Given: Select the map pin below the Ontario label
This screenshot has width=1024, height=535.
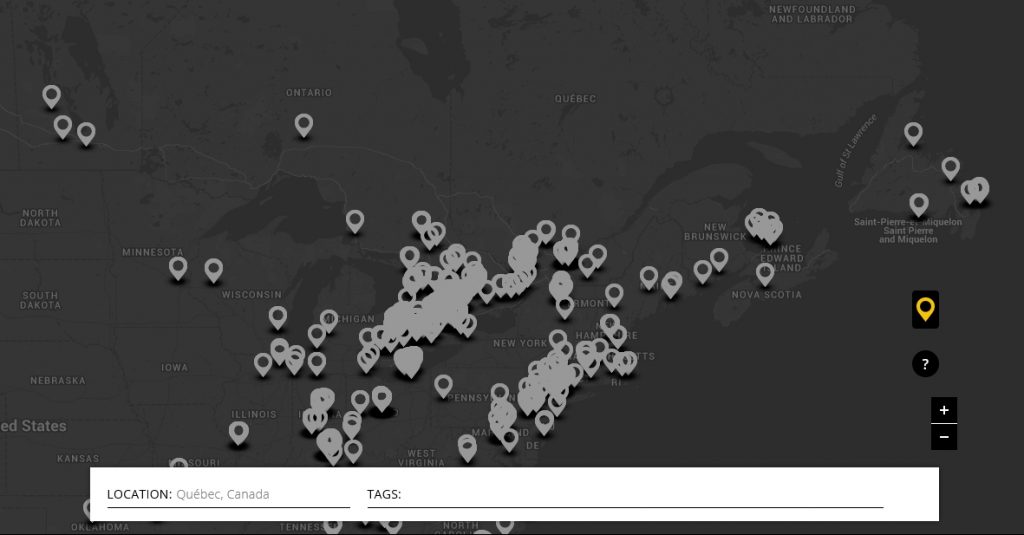Looking at the screenshot, I should pos(304,124).
